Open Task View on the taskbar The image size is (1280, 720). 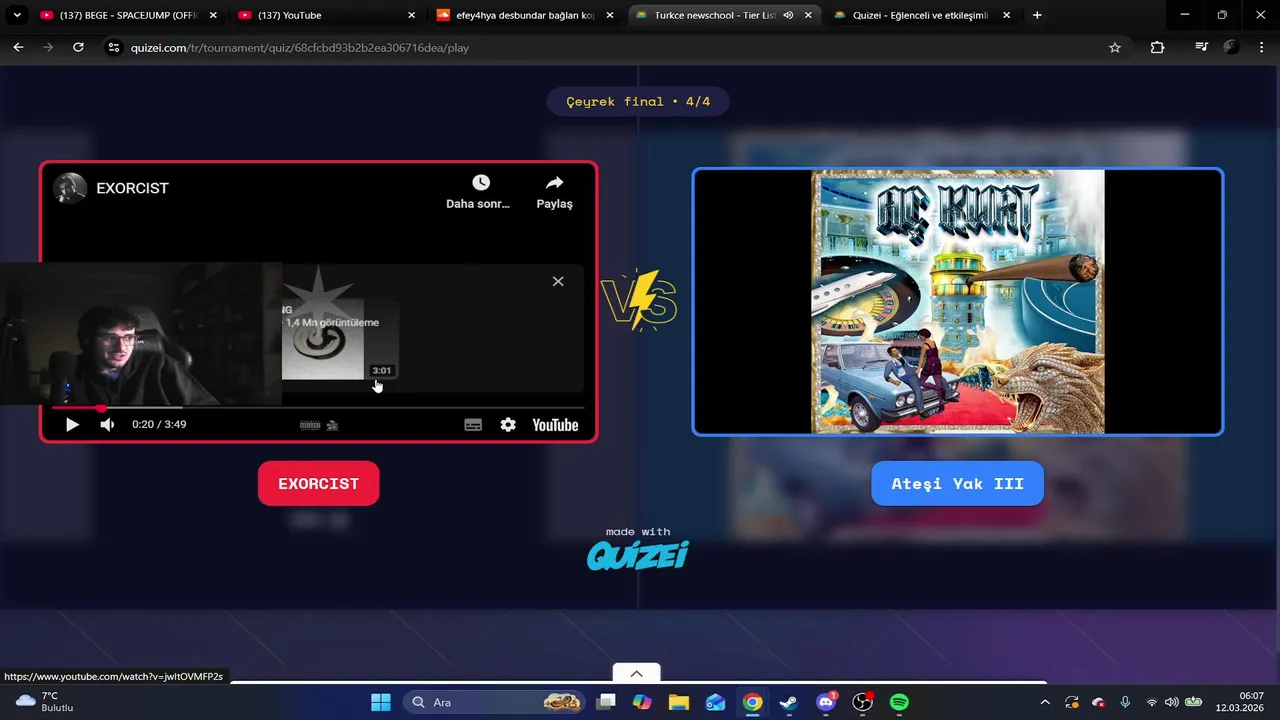click(x=606, y=702)
